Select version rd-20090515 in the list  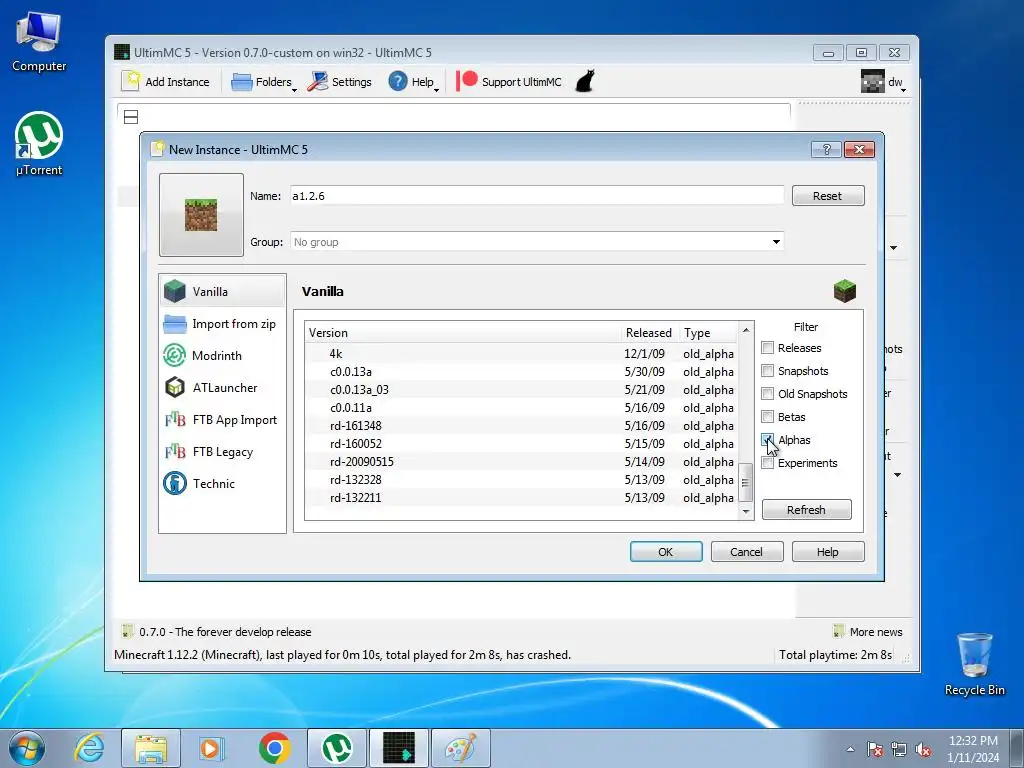(x=522, y=462)
